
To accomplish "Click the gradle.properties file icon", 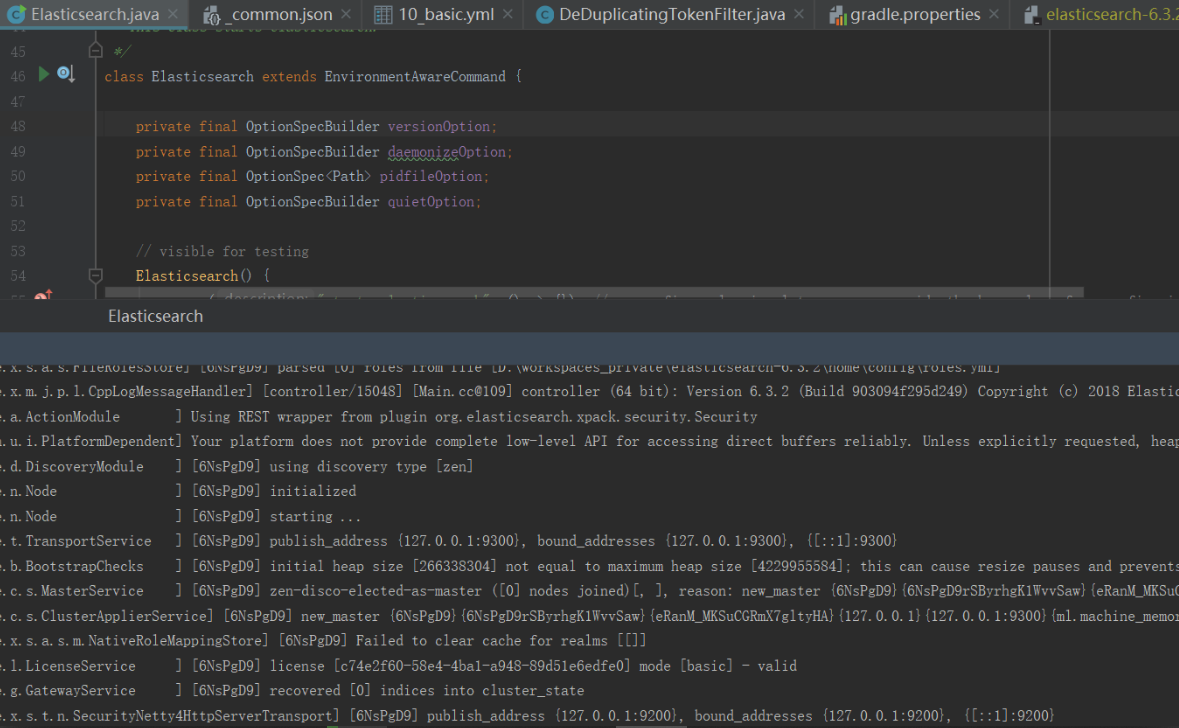I will tap(837, 15).
